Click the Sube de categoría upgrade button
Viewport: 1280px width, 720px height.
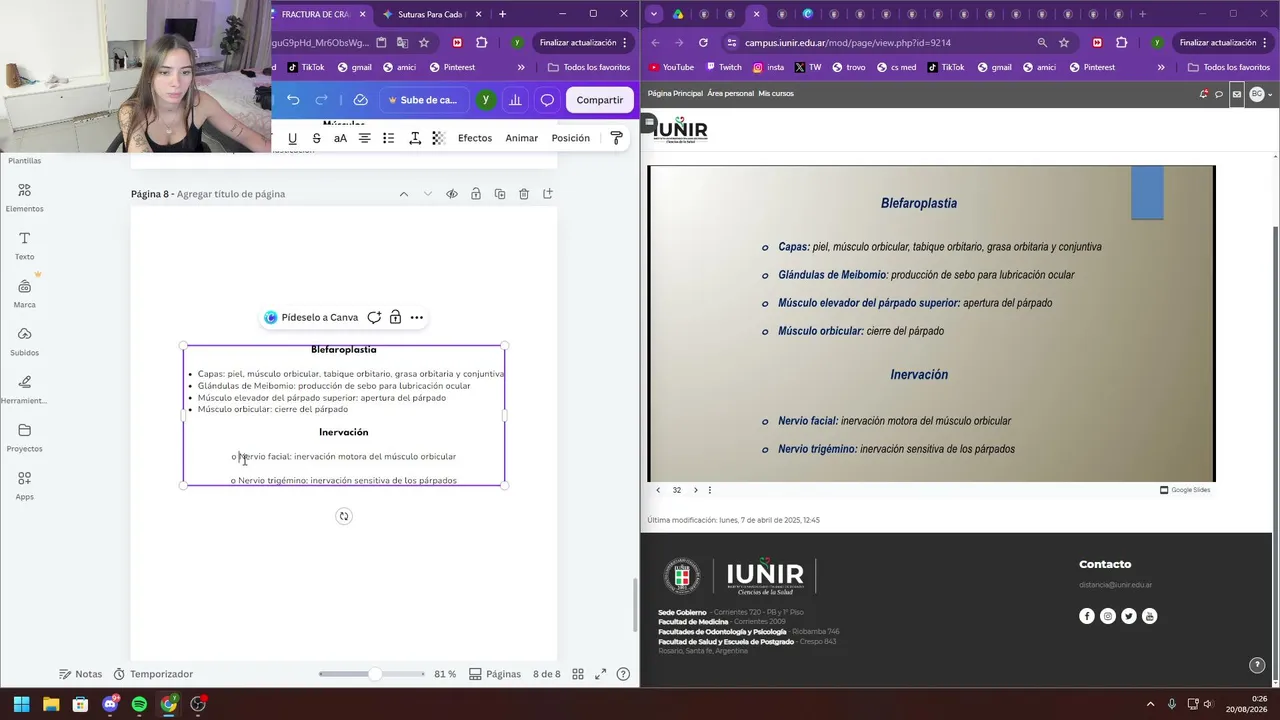coord(422,100)
